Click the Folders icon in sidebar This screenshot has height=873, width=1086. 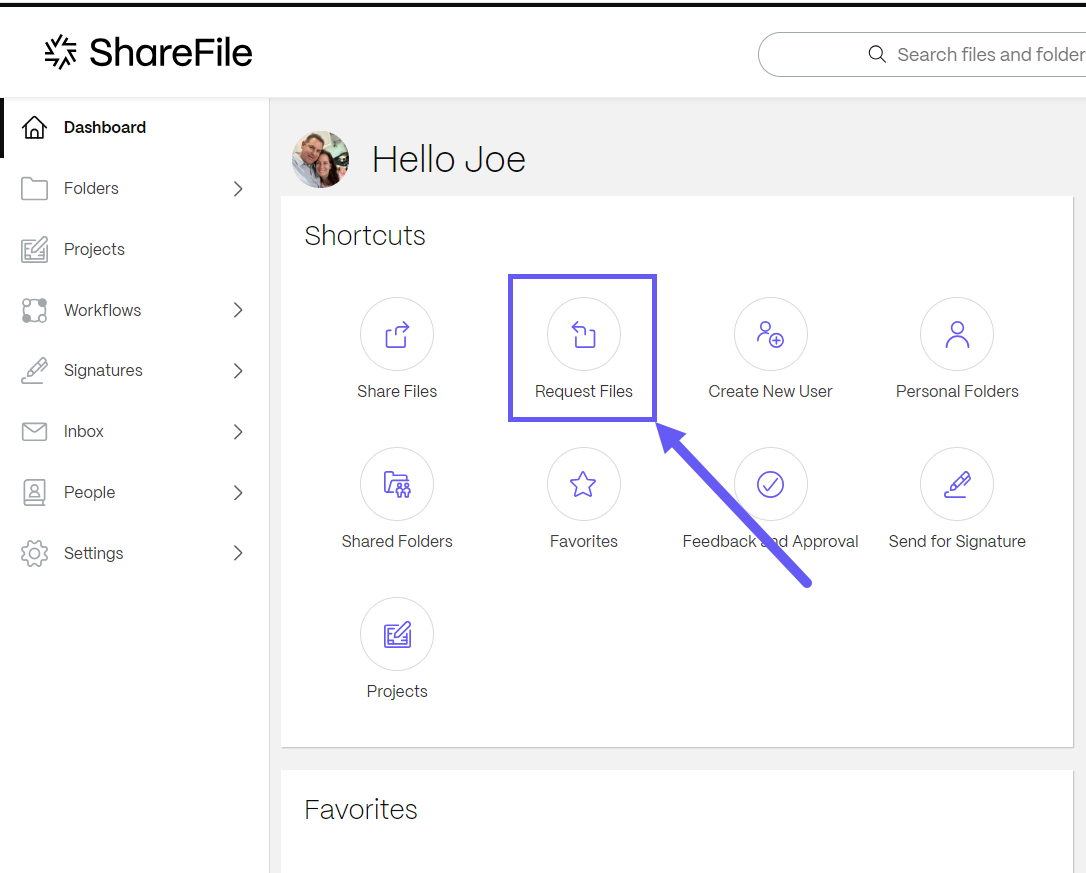(x=34, y=188)
